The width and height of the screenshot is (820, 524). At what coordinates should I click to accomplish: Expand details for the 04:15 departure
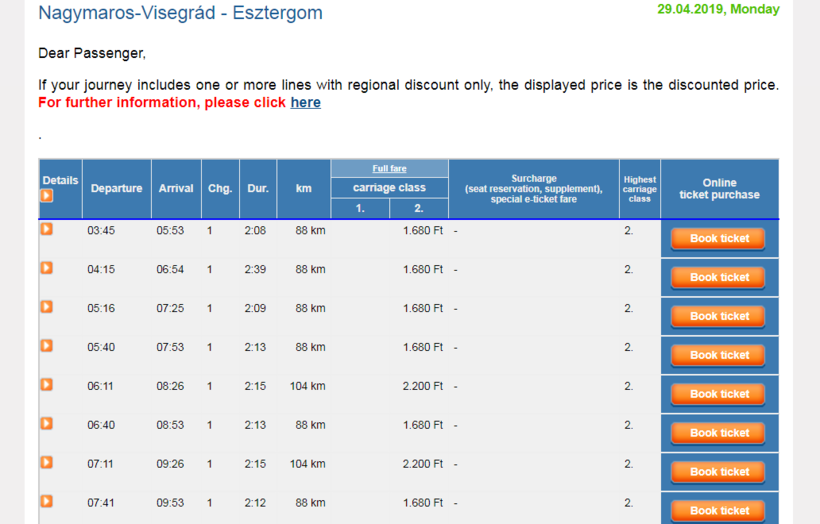click(x=46, y=268)
